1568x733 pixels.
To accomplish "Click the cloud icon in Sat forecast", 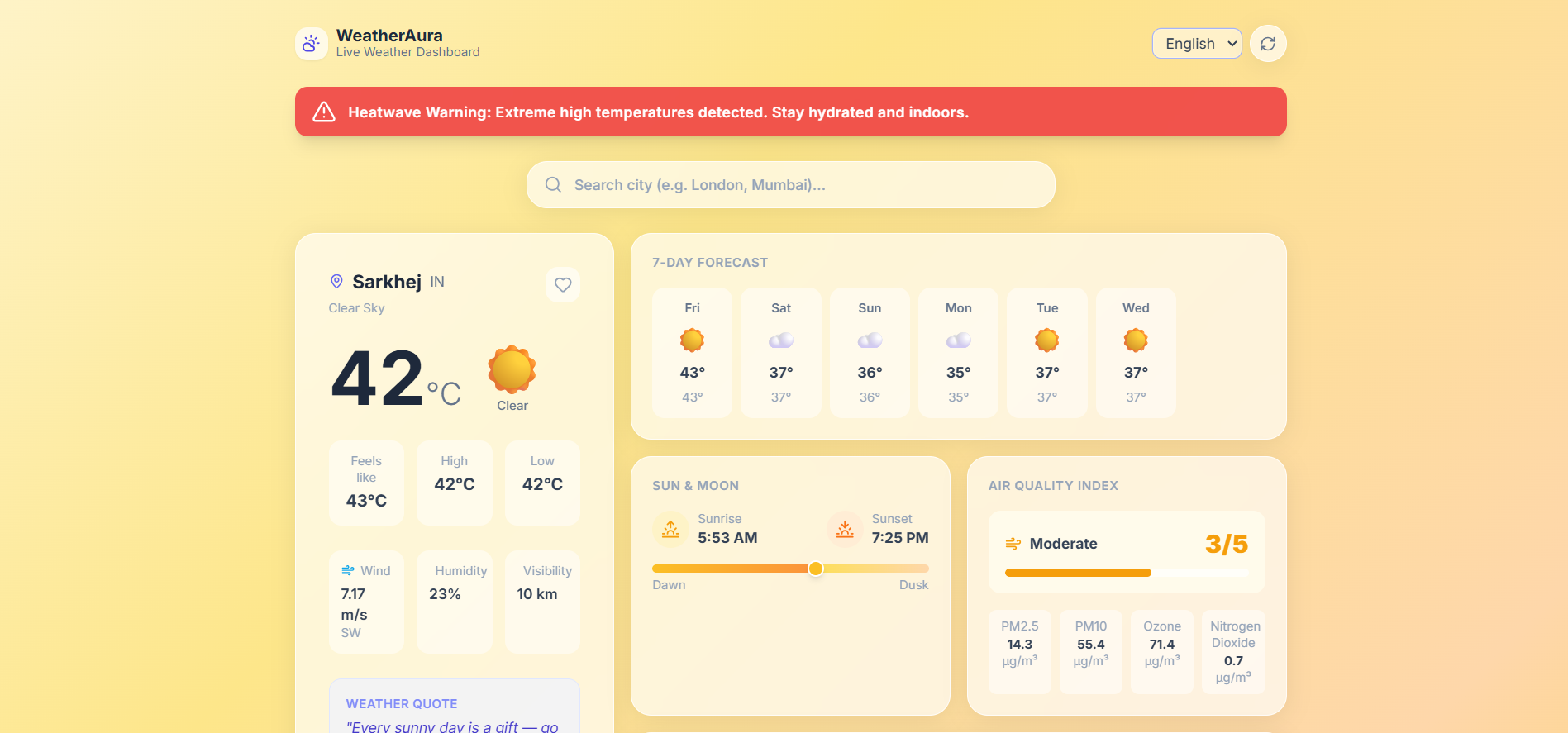I will [781, 340].
